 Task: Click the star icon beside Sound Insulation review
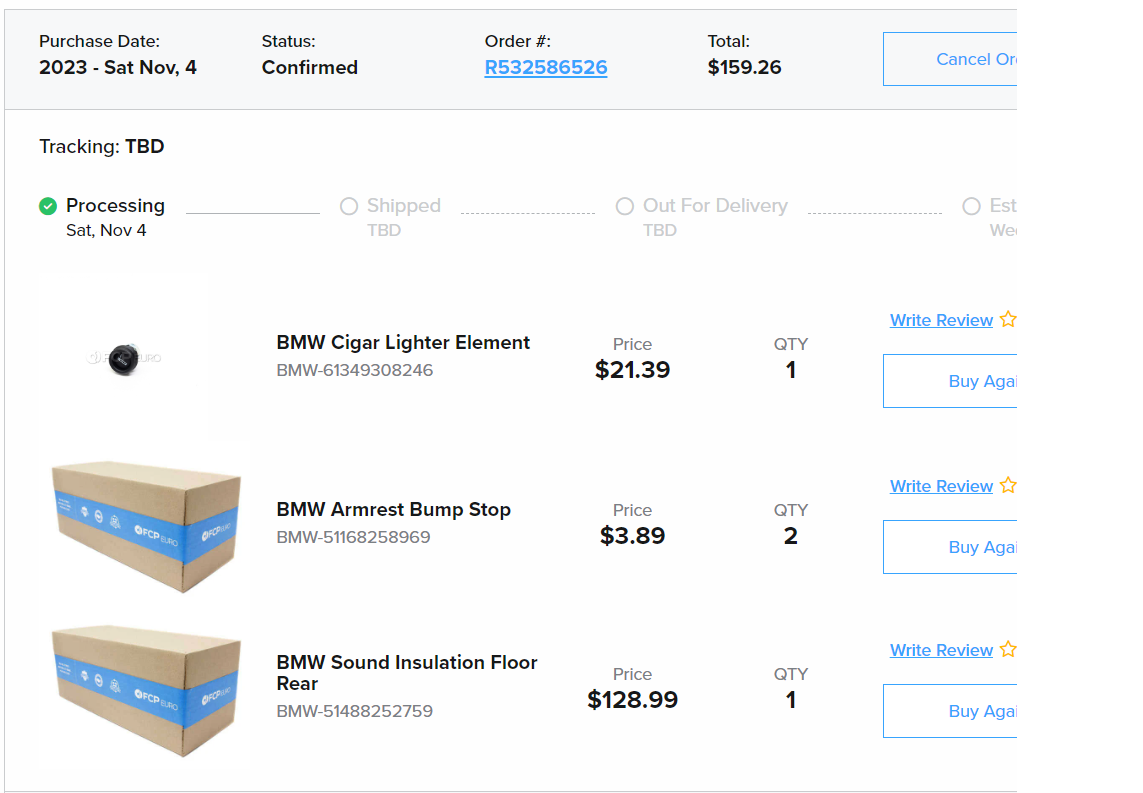(1007, 650)
